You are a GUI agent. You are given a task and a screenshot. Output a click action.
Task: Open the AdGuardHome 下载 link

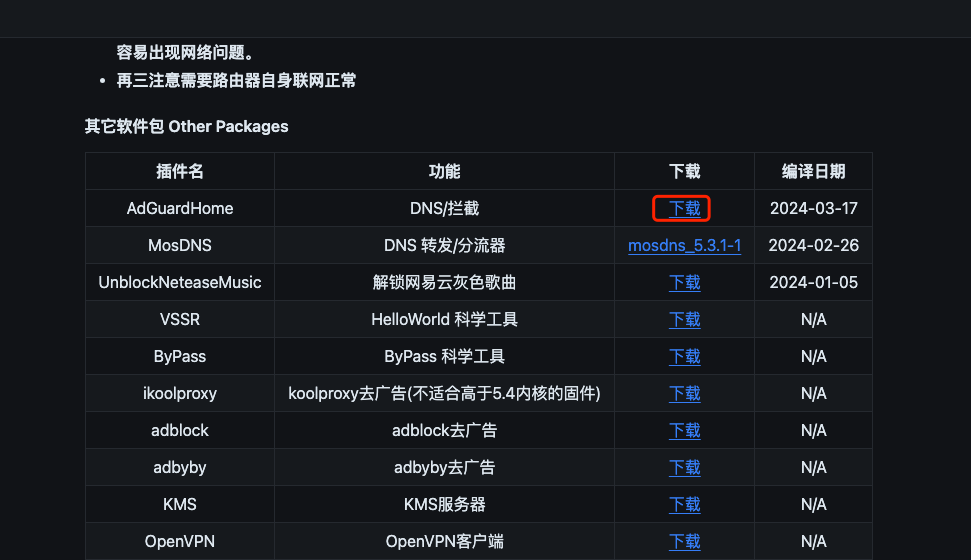684,208
